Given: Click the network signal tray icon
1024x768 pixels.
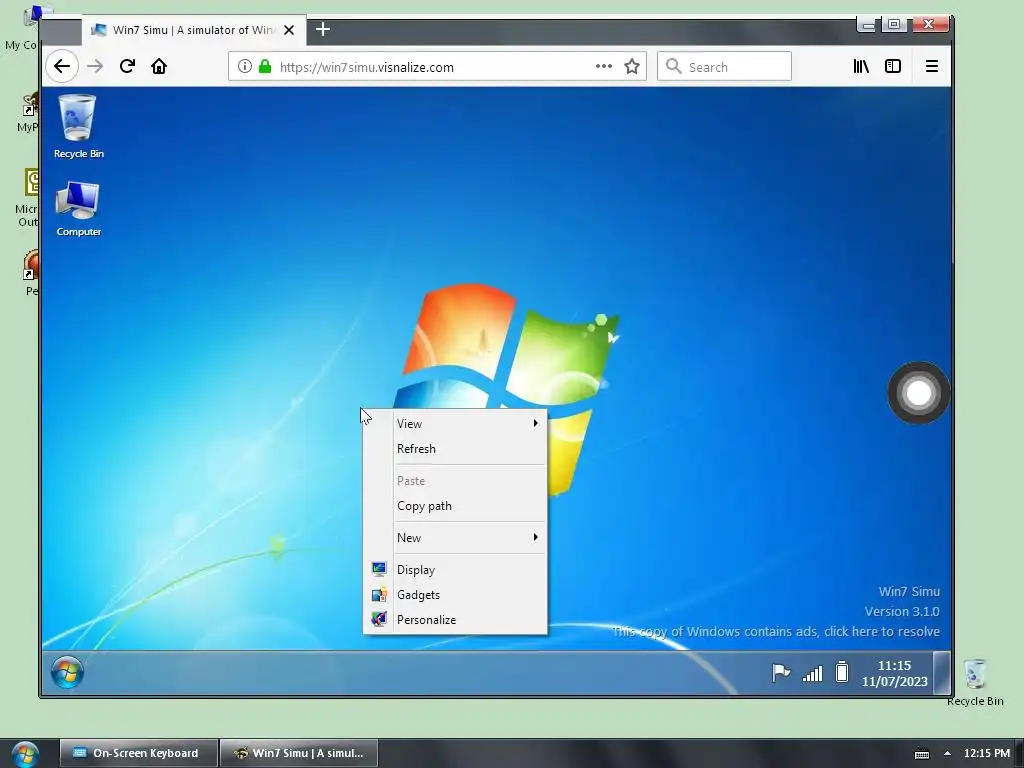Looking at the screenshot, I should tap(812, 673).
